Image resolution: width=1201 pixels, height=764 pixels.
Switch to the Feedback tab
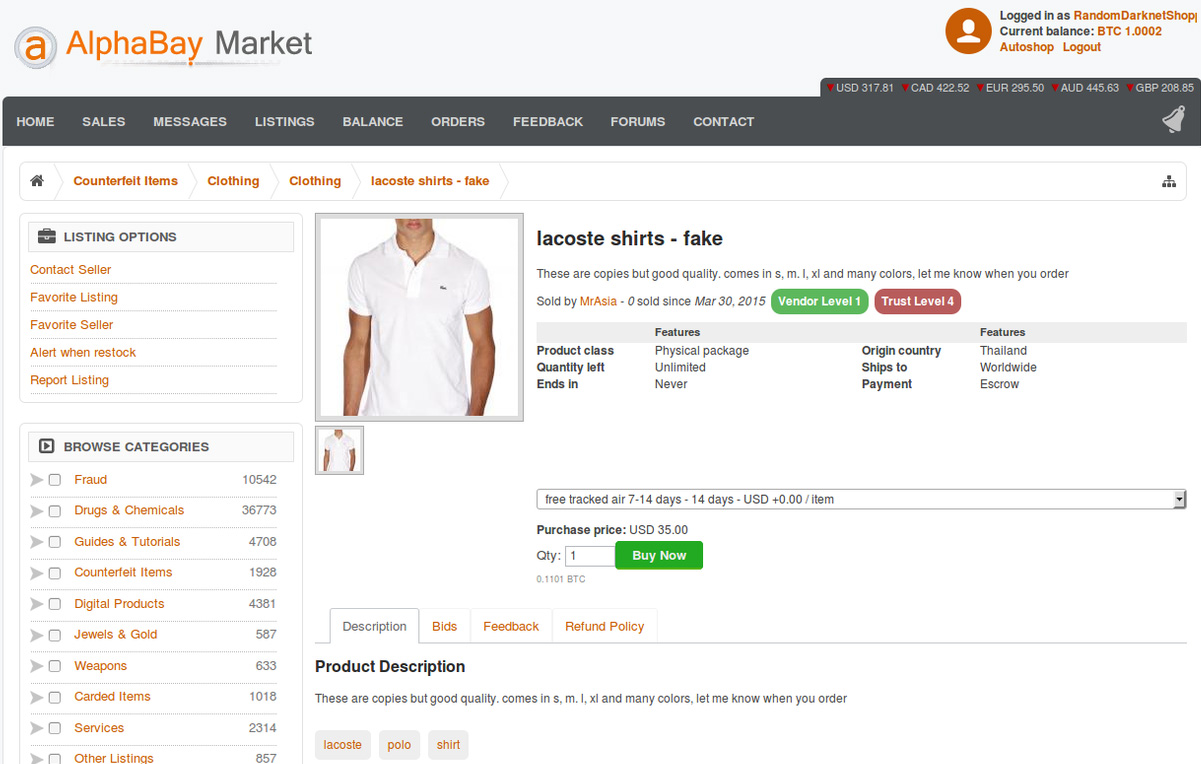(x=511, y=626)
